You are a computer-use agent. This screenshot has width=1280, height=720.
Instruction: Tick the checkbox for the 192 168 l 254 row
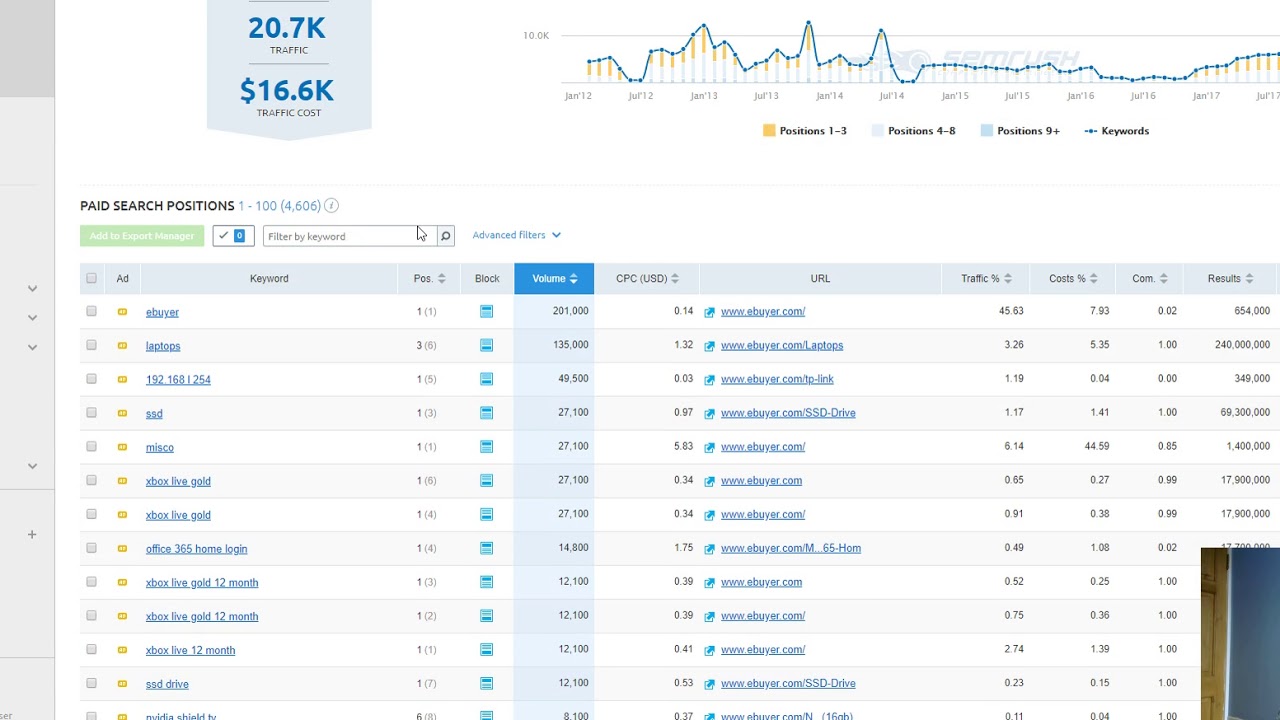pos(92,379)
